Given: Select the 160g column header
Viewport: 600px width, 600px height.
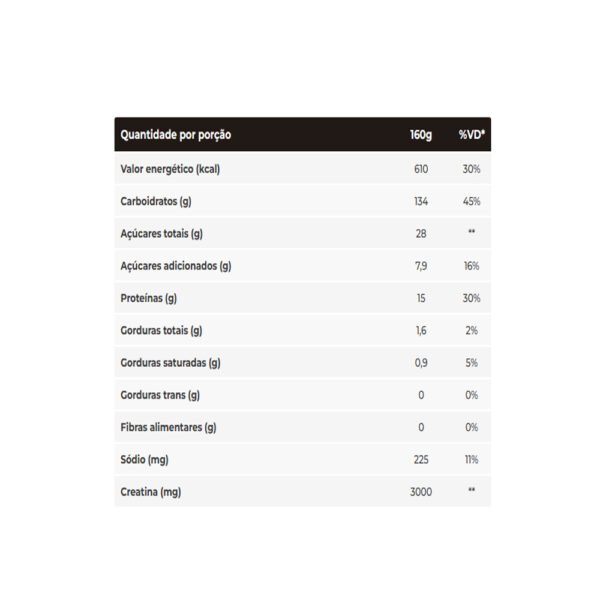Looking at the screenshot, I should pyautogui.click(x=421, y=135).
